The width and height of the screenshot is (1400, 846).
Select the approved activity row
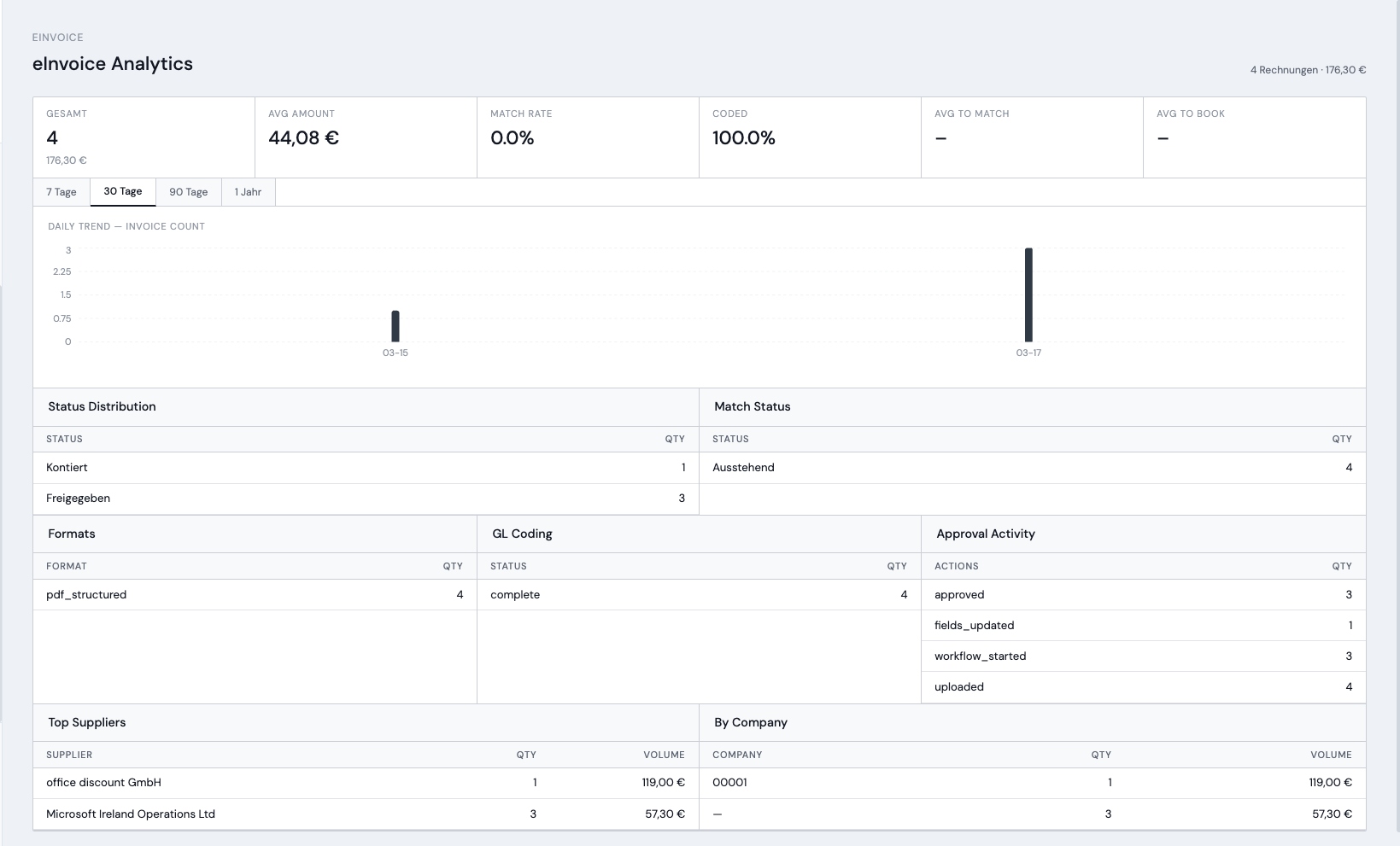click(x=1143, y=595)
